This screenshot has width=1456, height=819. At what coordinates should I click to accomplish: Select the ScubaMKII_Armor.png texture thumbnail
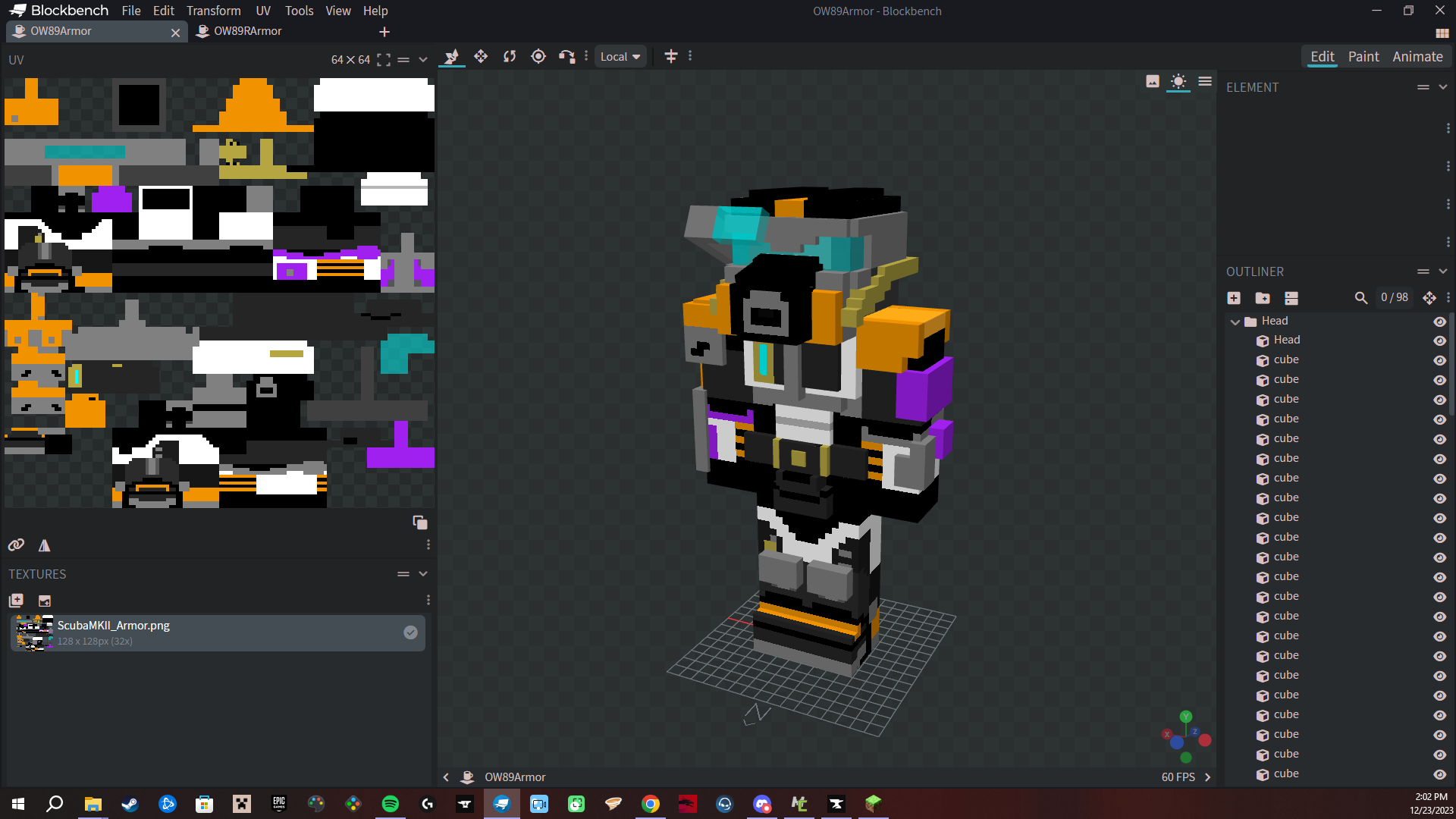35,632
